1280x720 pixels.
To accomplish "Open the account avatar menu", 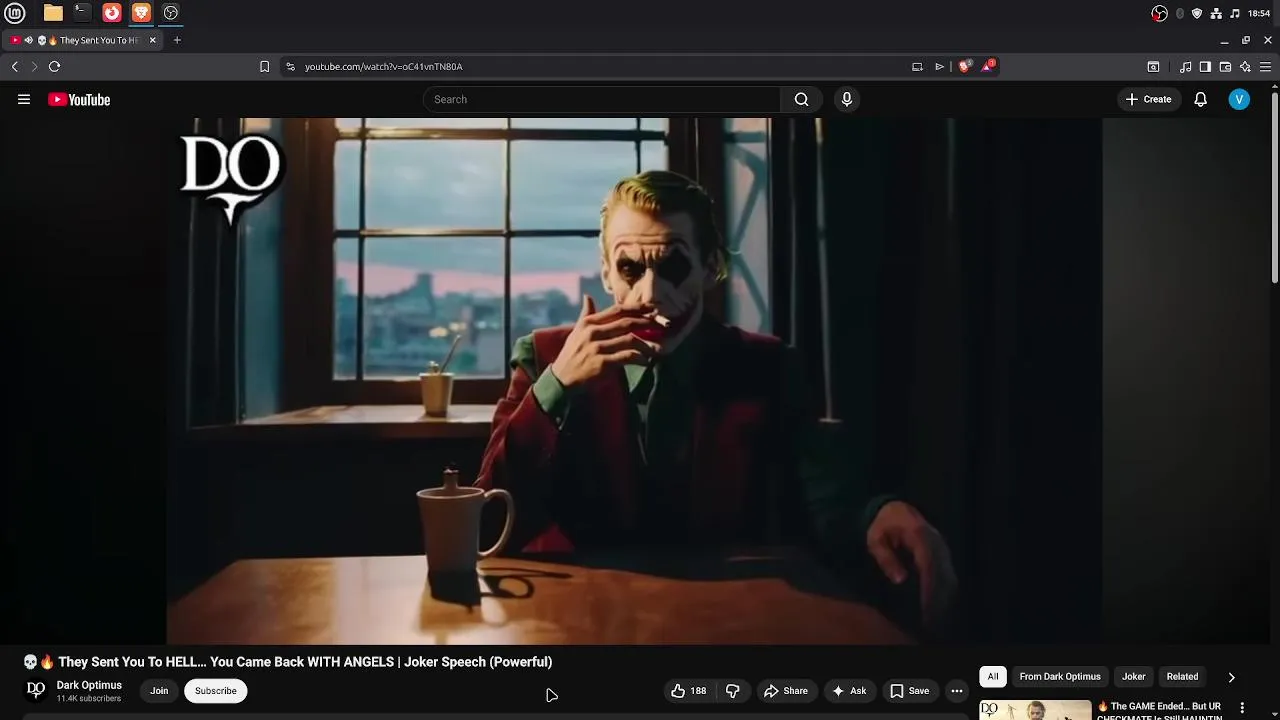I will pos(1239,99).
